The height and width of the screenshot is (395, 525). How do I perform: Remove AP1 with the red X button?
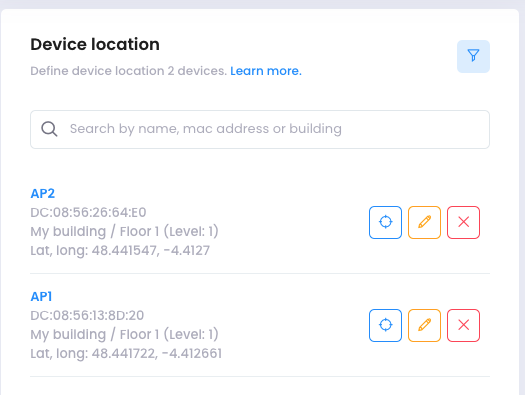[x=463, y=325]
